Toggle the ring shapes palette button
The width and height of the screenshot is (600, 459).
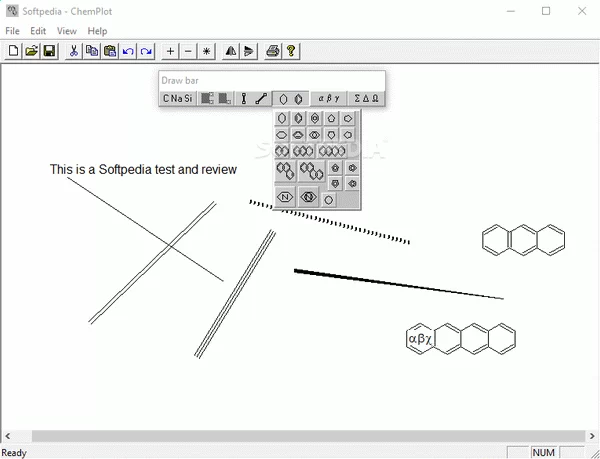290,98
